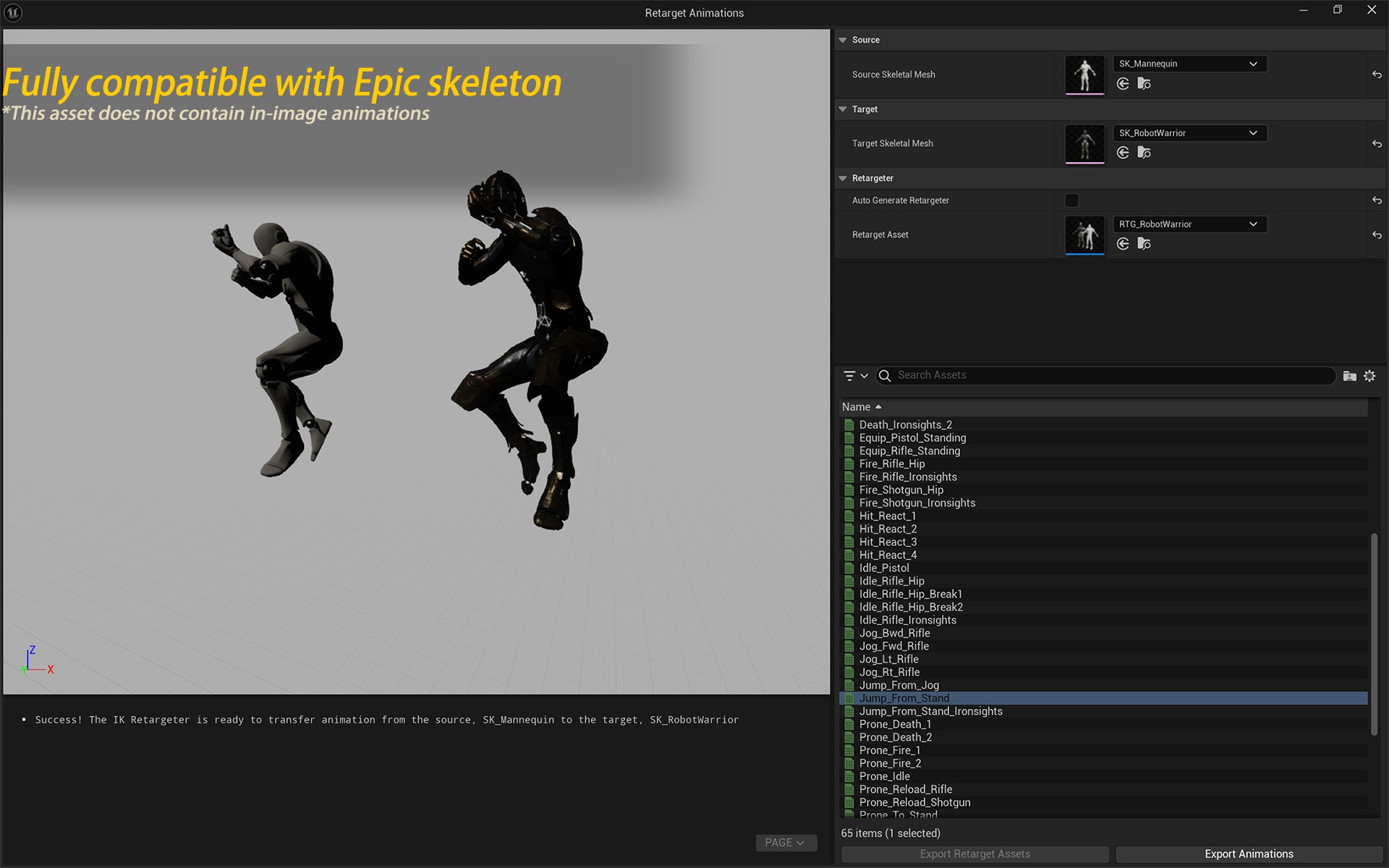Reset Source Skeletal Mesh to default
This screenshot has height=868, width=1389.
(x=1377, y=75)
